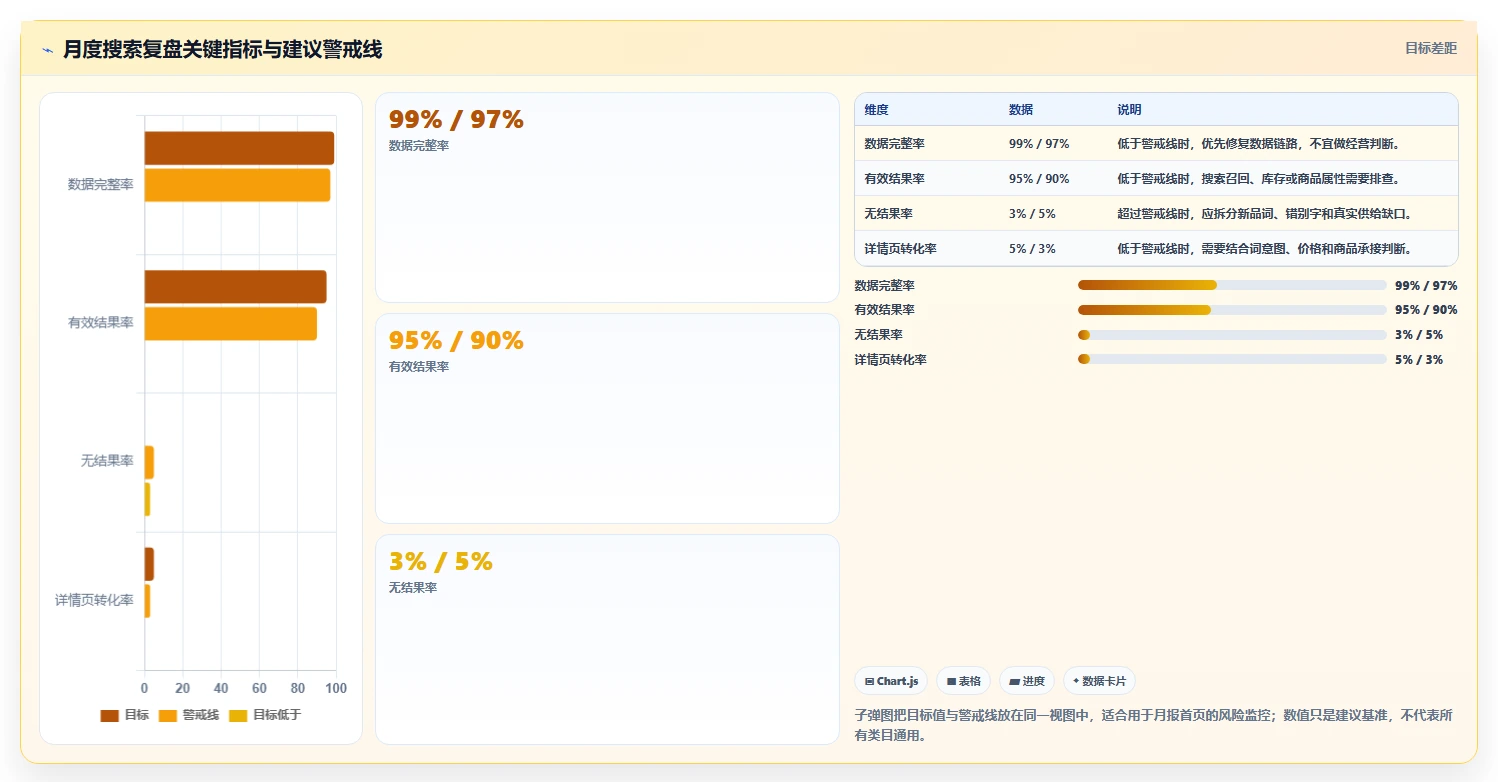The height and width of the screenshot is (782, 1498).
Task: Click the Chart.js chip
Action: pos(891,681)
